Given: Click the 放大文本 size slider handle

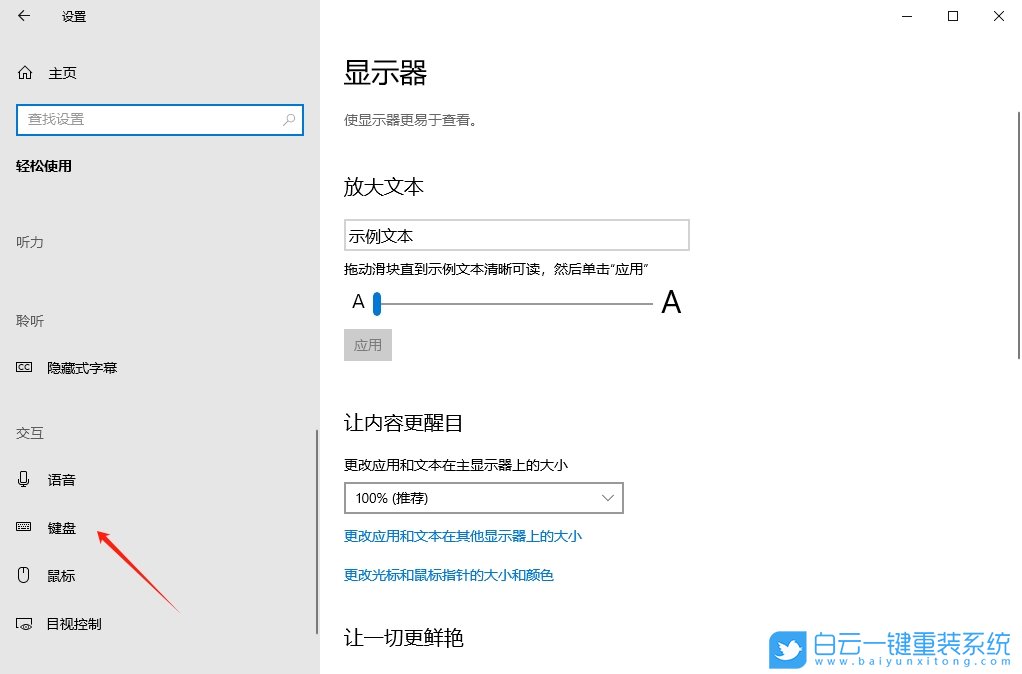Looking at the screenshot, I should 377,303.
